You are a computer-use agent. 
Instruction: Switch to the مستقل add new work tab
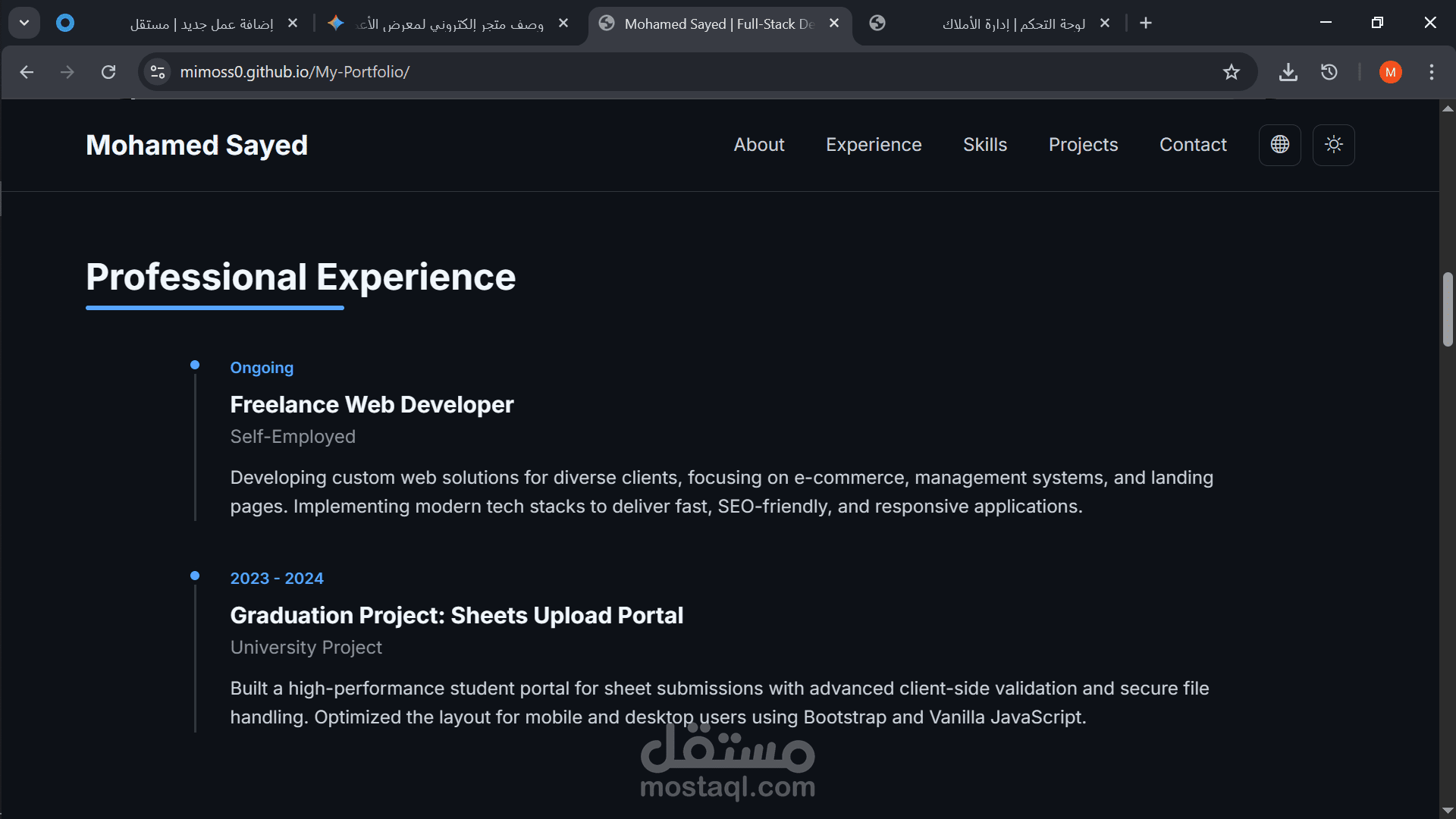click(x=201, y=24)
